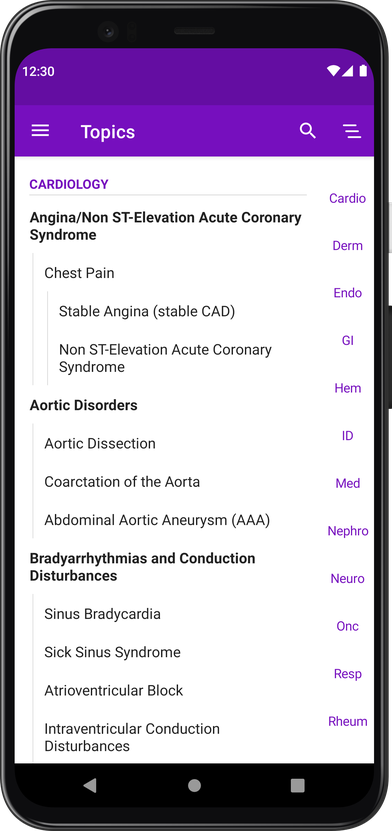Open the Aortic Disorders heading
The height and width of the screenshot is (831, 392).
pyautogui.click(x=84, y=405)
